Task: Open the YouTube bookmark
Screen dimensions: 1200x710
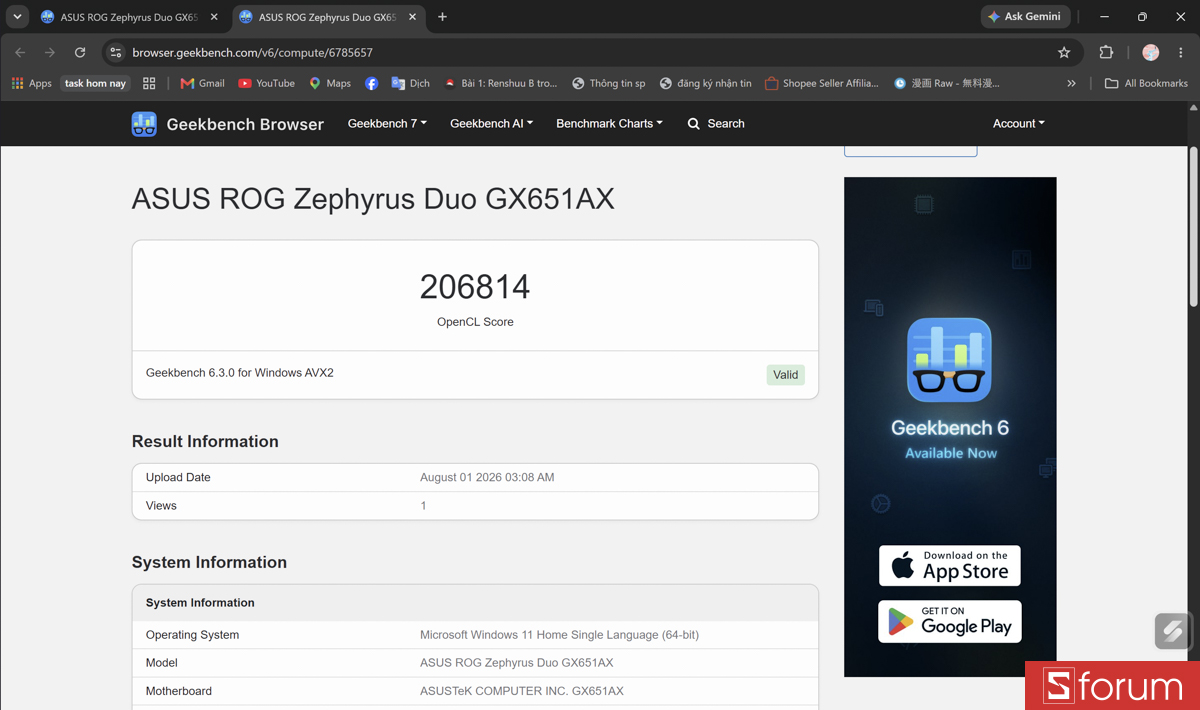Action: tap(266, 83)
